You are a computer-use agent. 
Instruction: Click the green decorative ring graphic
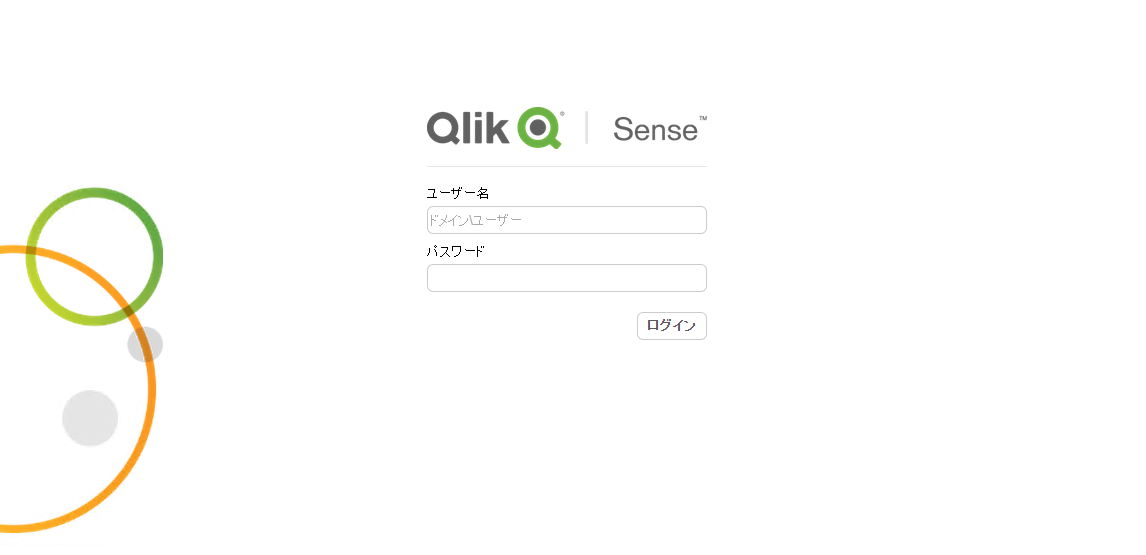coord(94,256)
